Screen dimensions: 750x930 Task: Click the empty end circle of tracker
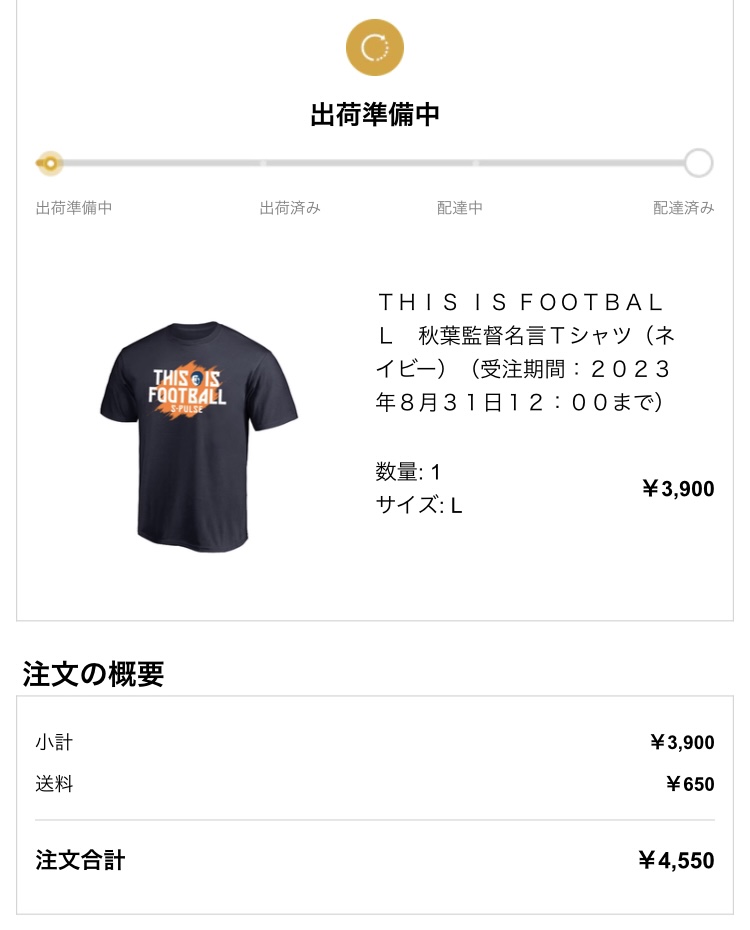pos(698,163)
